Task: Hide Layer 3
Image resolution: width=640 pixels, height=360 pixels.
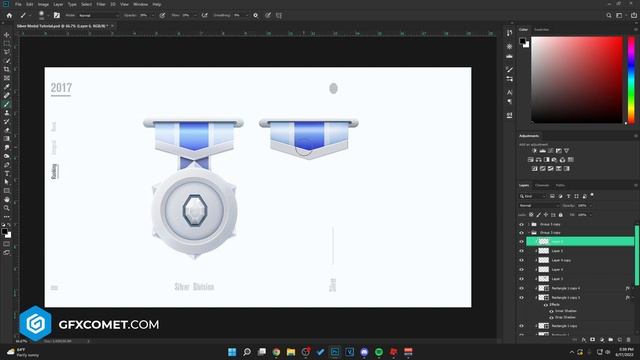Action: click(521, 279)
